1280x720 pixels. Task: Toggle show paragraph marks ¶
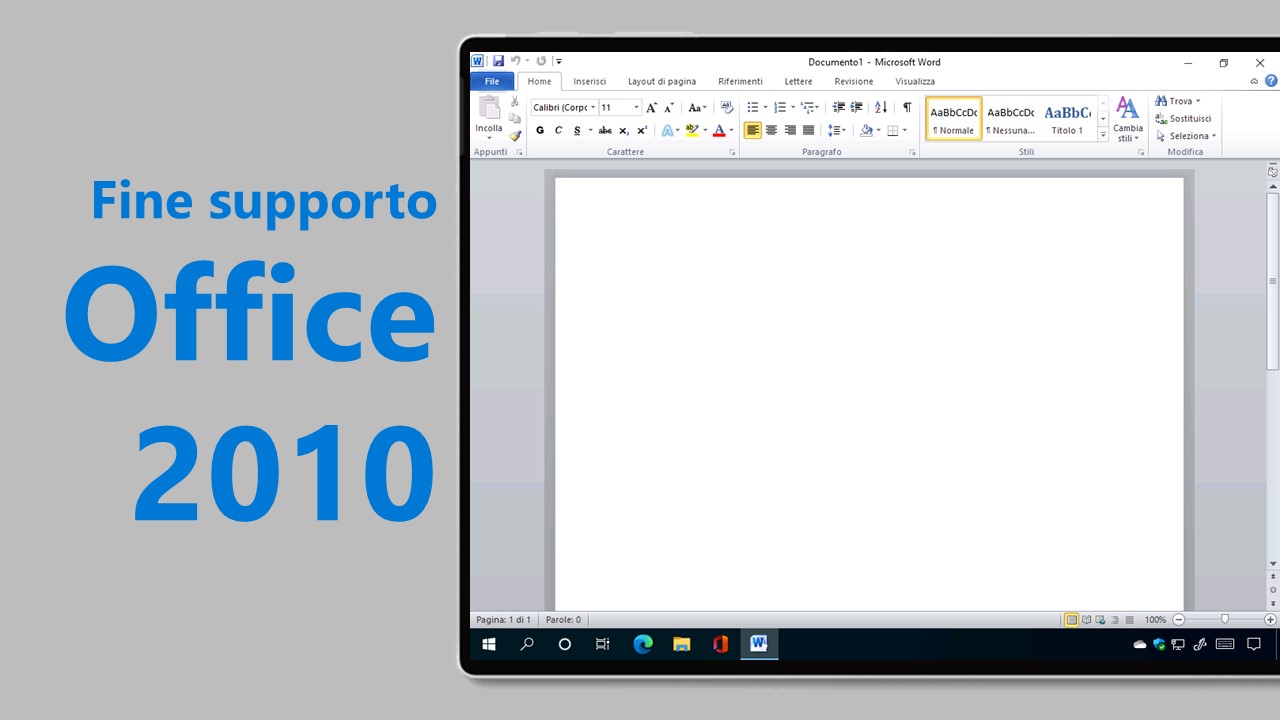(x=907, y=107)
